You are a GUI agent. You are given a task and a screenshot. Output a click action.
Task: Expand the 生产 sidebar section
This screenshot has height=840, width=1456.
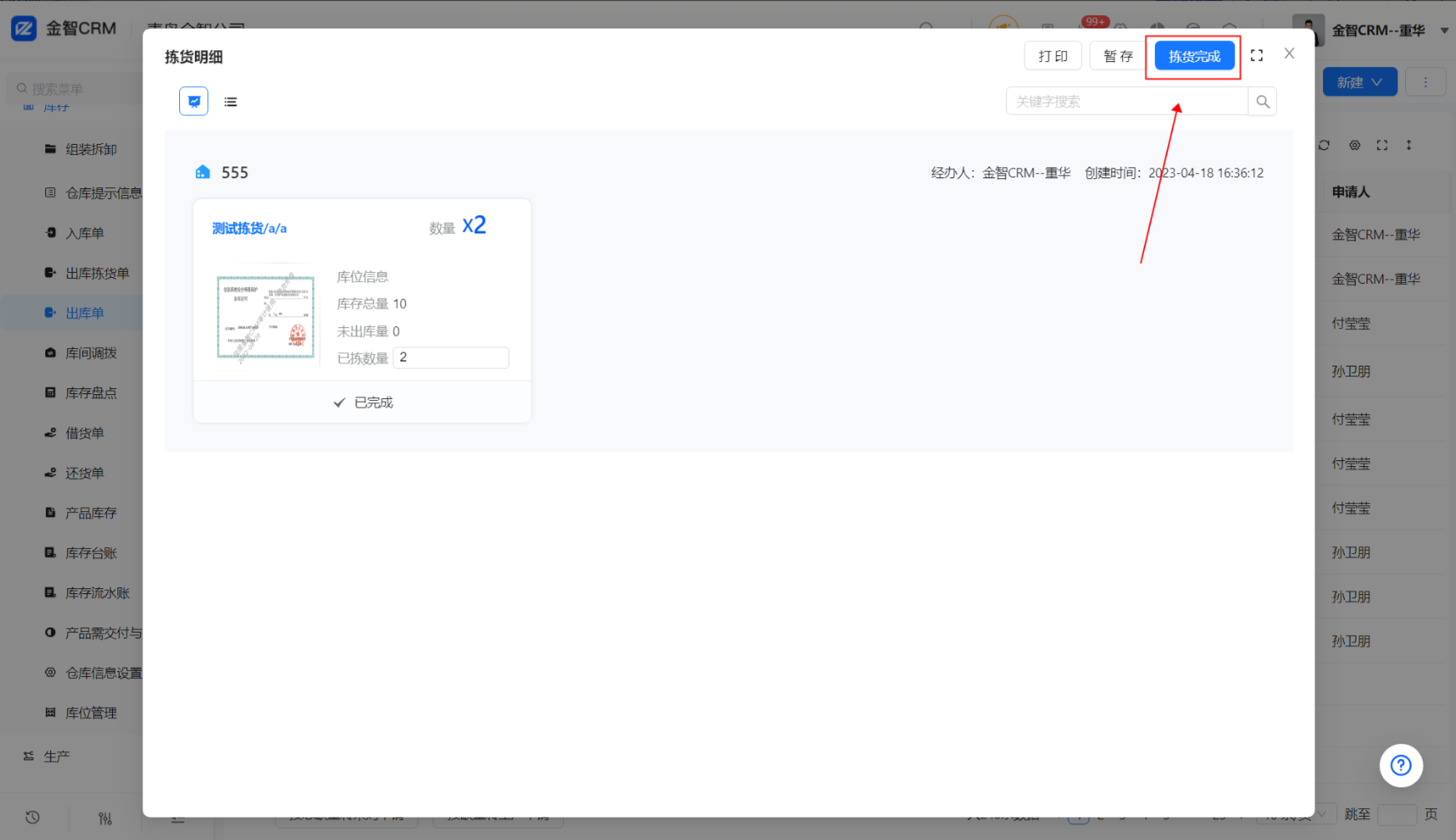coord(57,756)
